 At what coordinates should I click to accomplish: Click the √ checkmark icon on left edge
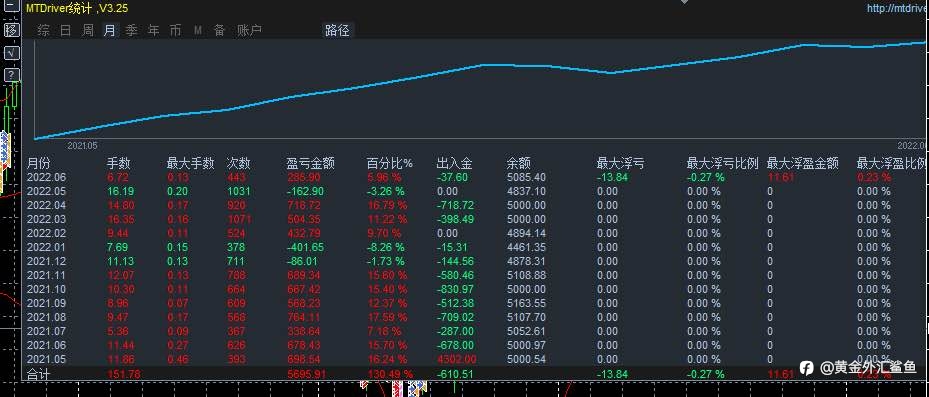(12, 53)
